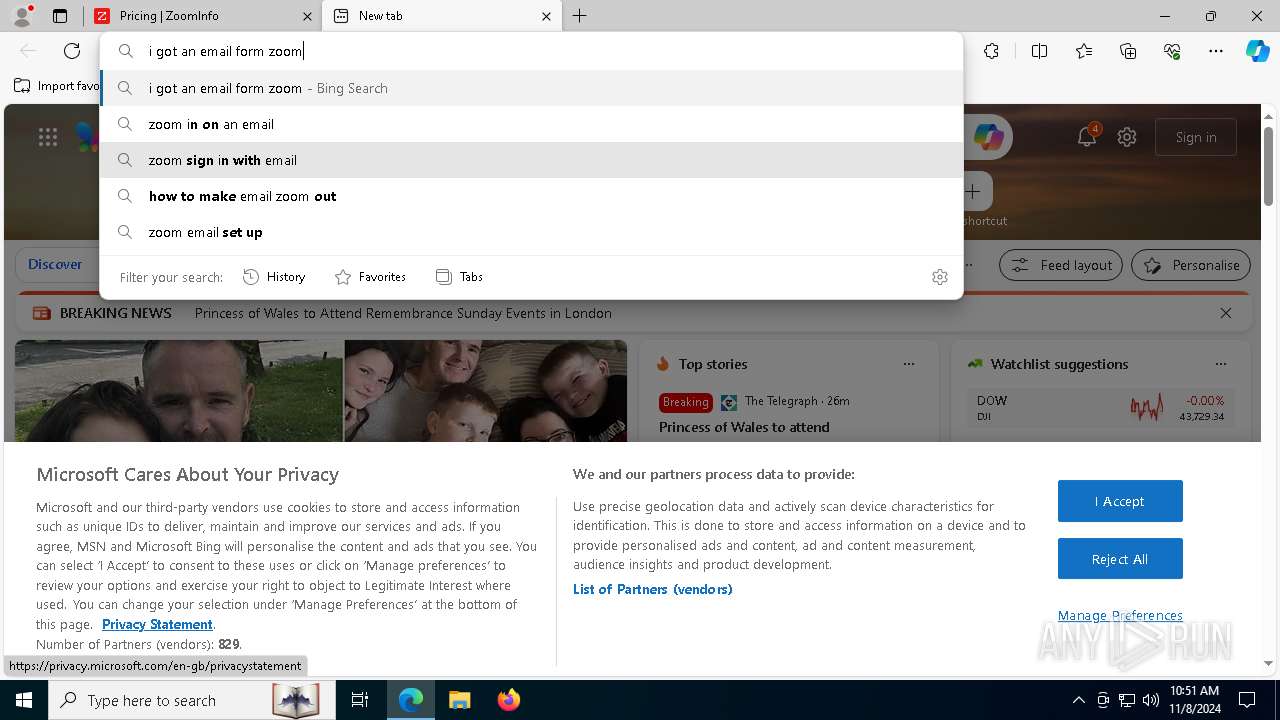Select 'i got an email form zoom - Bing Search' suggestion
Viewport: 1280px width, 720px height.
(x=532, y=88)
